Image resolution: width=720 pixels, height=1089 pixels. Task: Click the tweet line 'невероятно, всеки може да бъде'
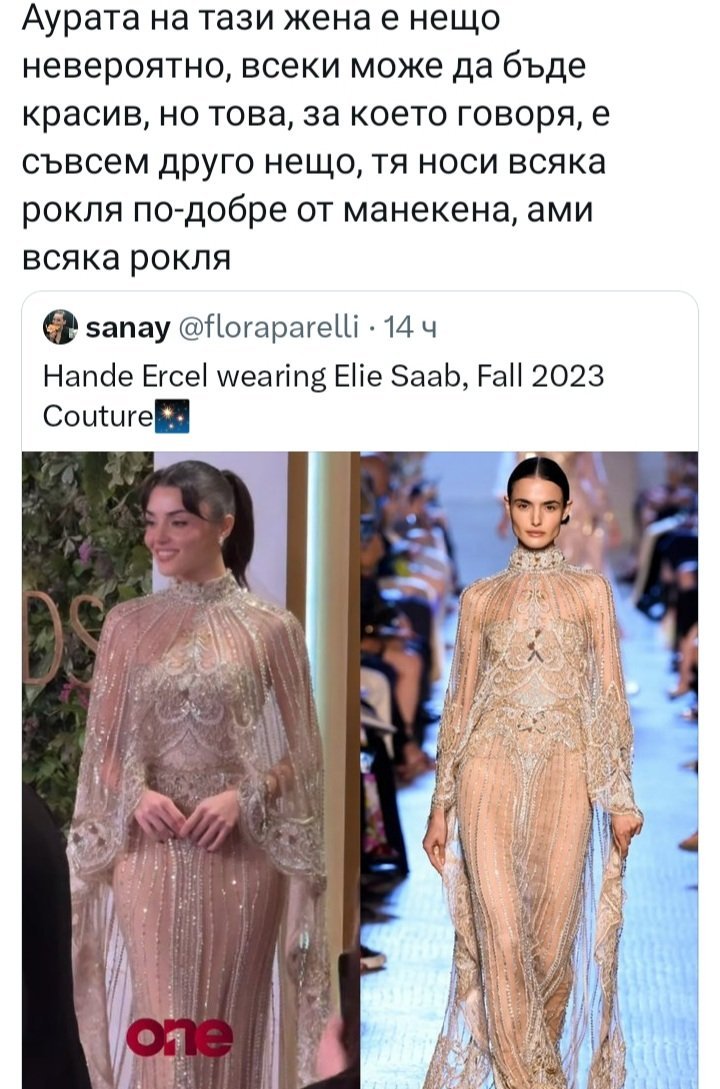(304, 67)
